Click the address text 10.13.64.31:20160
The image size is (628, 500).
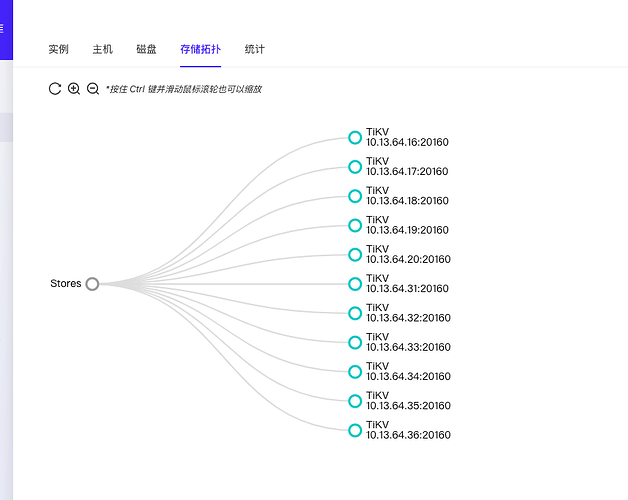pos(407,288)
